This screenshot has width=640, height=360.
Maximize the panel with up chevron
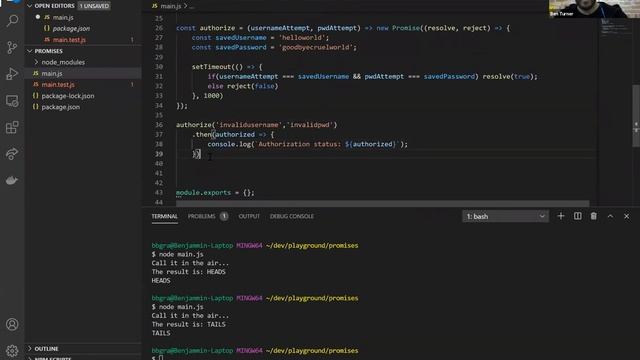pyautogui.click(x=610, y=216)
